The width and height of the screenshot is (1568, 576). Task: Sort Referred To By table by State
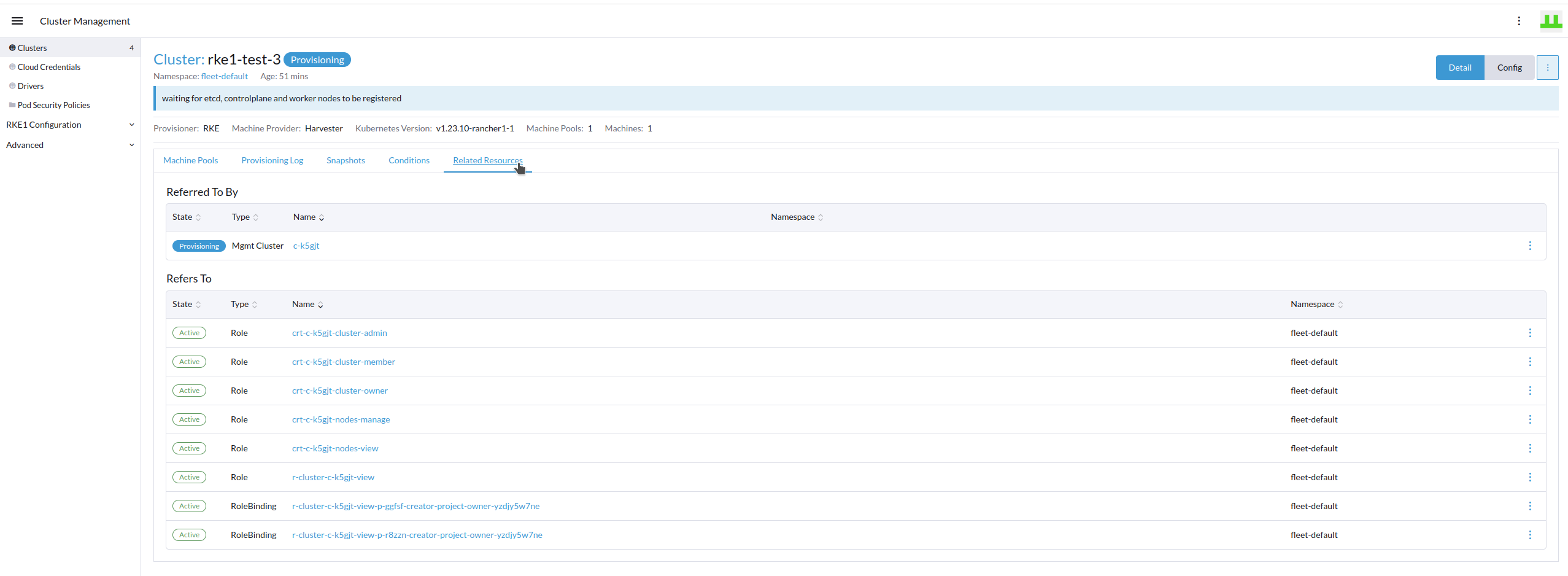(187, 217)
